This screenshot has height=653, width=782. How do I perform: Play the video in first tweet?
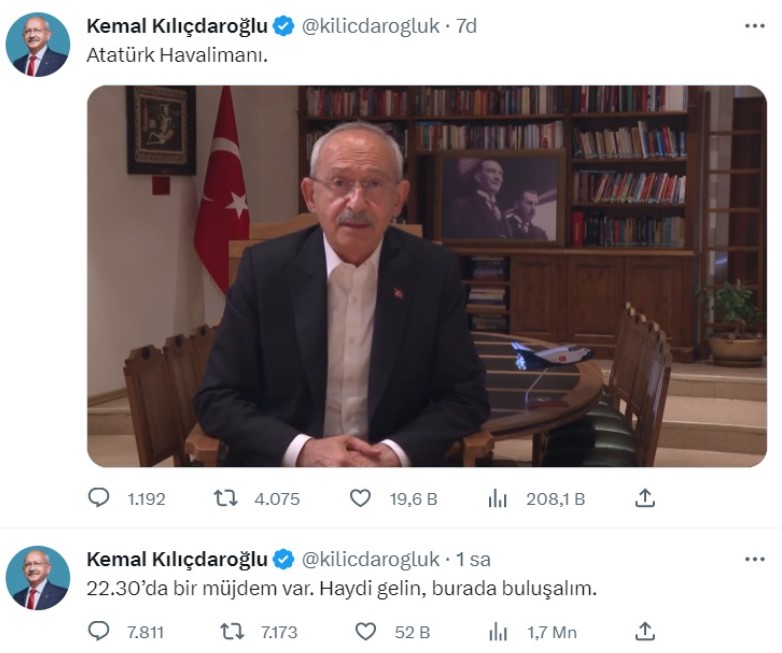pos(427,276)
